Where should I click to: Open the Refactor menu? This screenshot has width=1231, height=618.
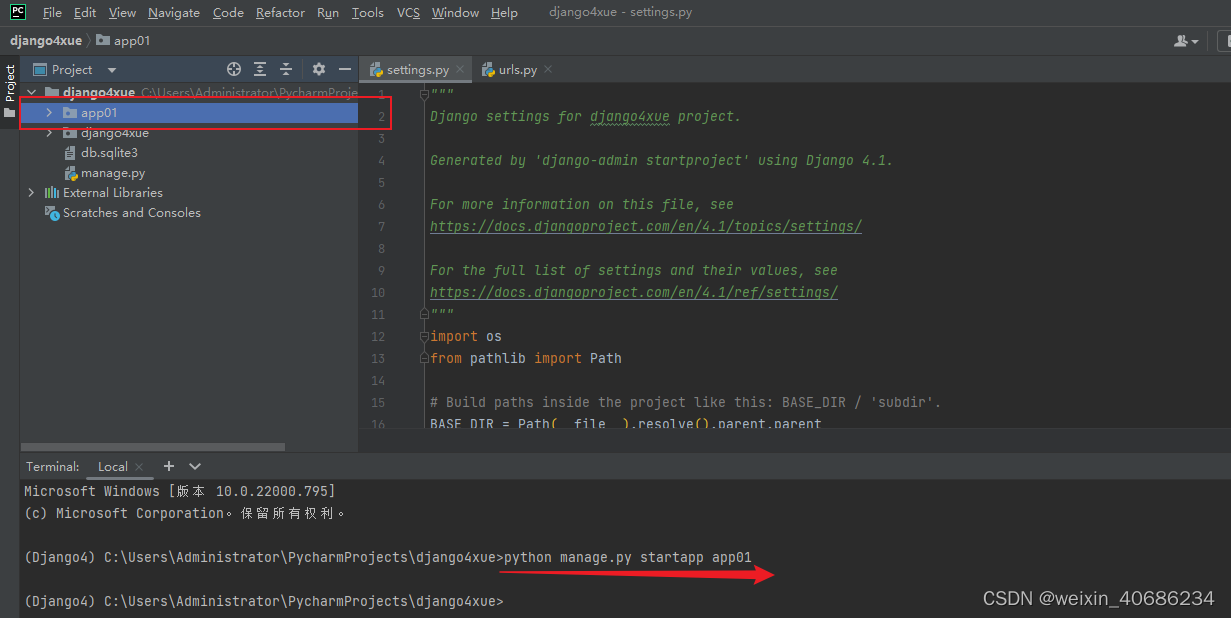tap(280, 13)
